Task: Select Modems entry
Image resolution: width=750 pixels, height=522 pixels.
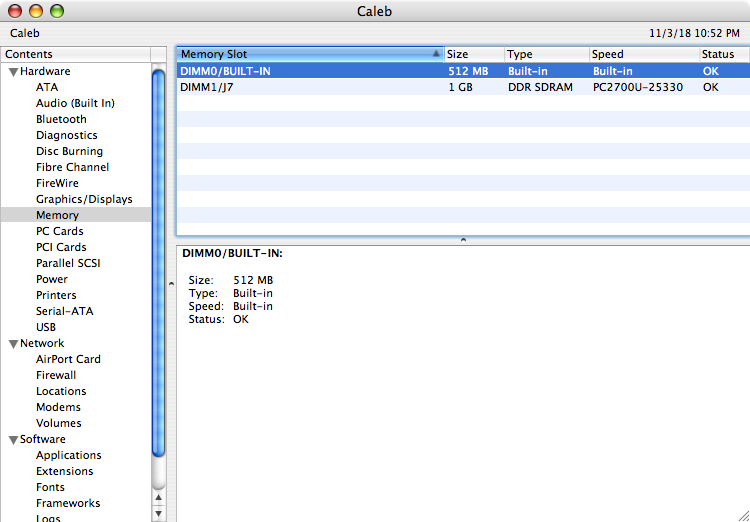Action: 58,407
